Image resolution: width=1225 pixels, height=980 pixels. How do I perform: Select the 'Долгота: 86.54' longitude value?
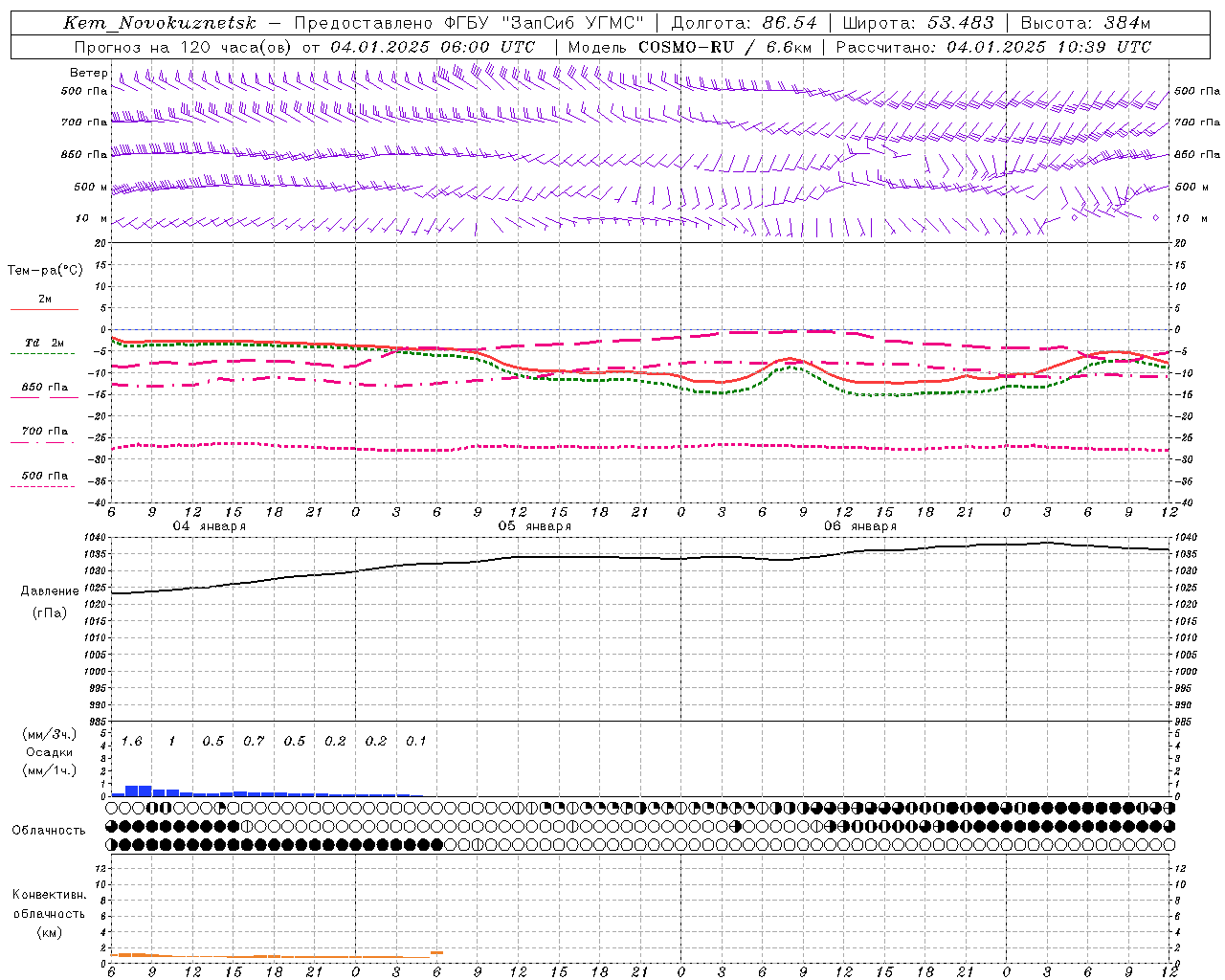click(744, 23)
